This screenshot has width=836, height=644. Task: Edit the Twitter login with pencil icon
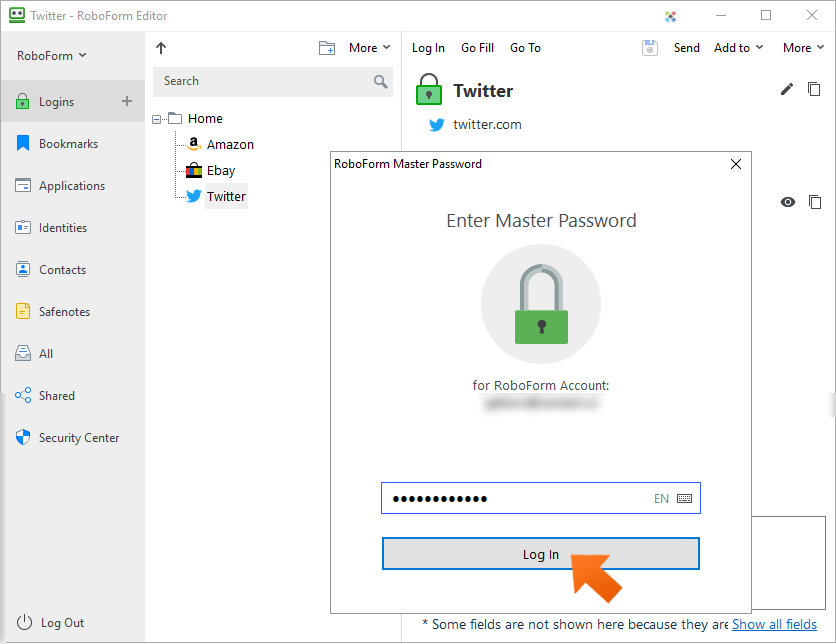pos(787,89)
